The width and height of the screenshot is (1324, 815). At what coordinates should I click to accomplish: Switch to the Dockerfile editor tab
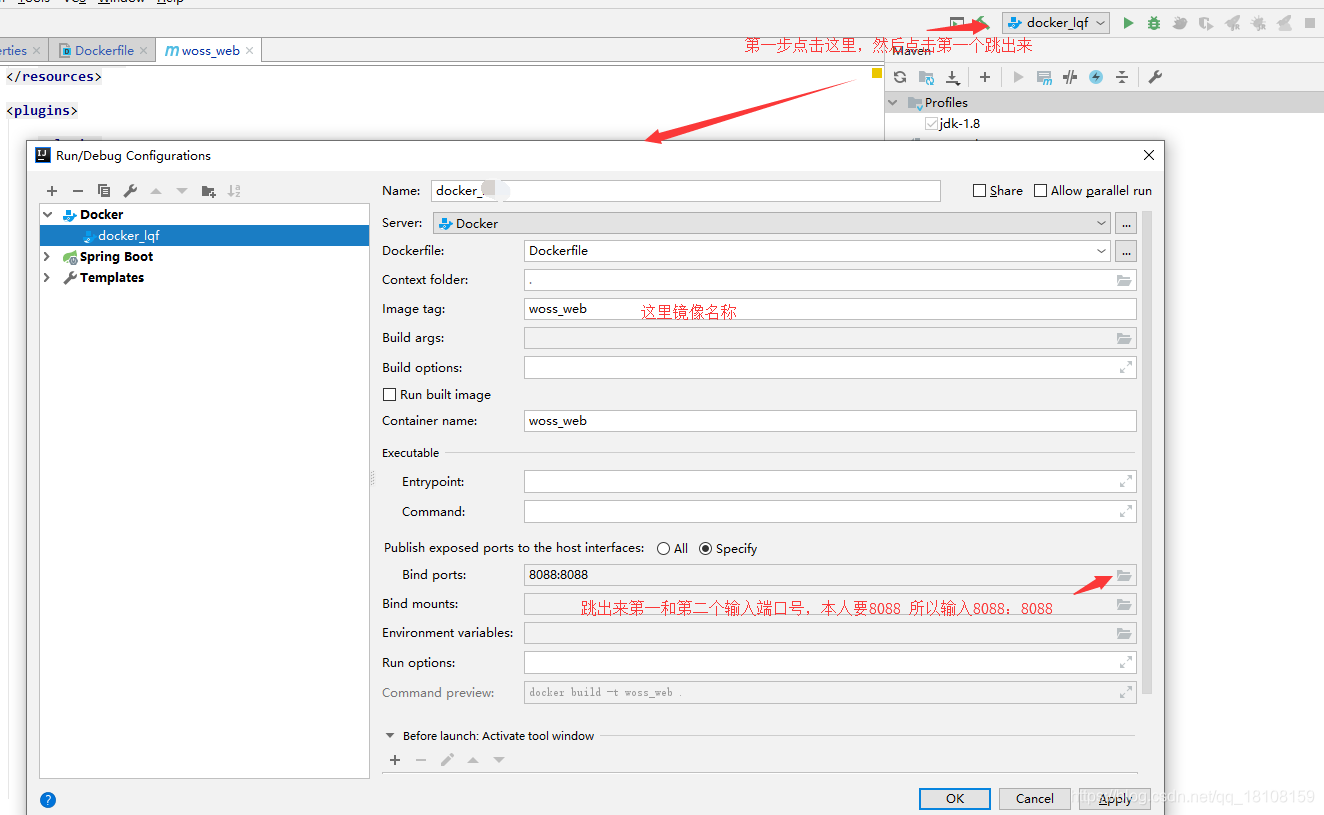click(x=104, y=51)
